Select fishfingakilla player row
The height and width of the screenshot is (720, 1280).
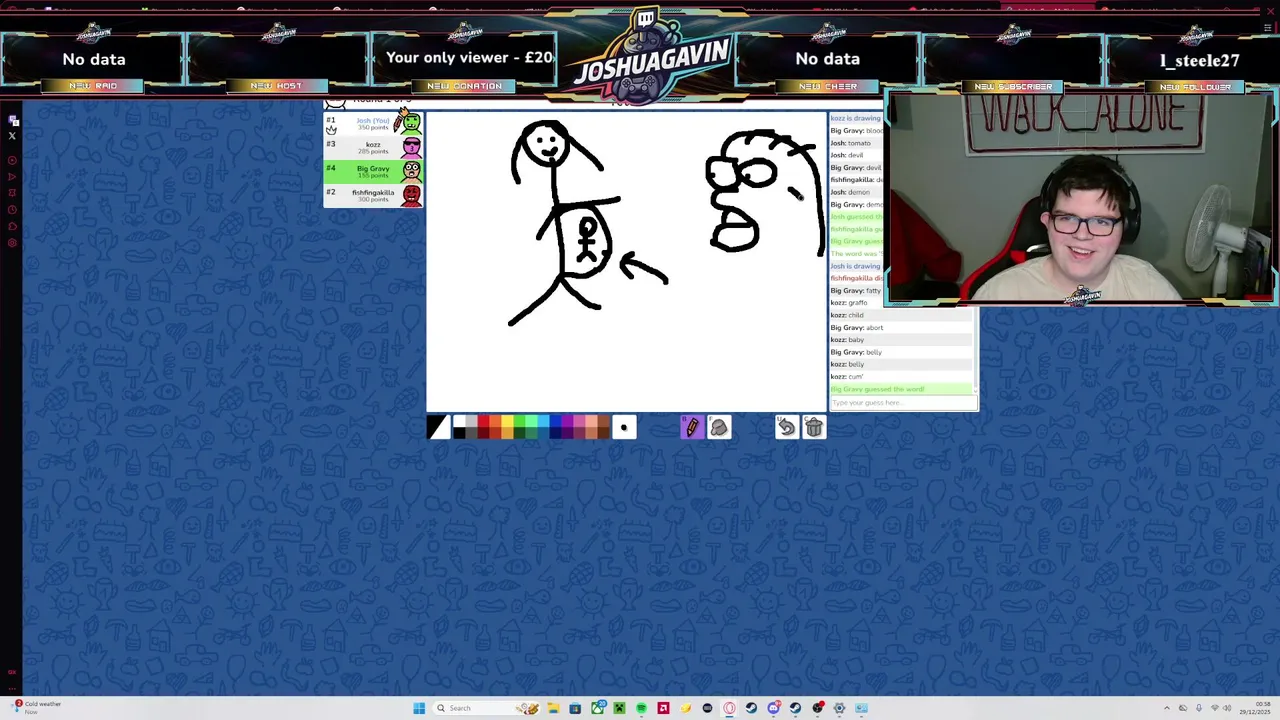click(x=373, y=195)
